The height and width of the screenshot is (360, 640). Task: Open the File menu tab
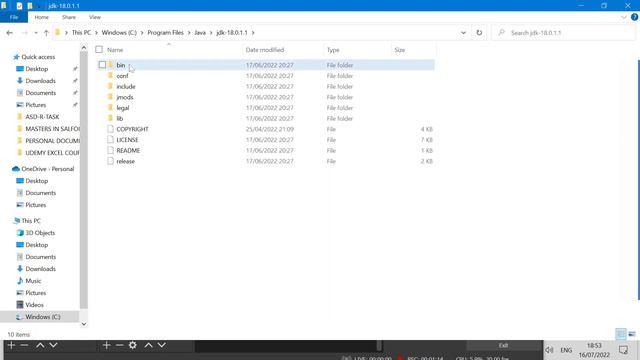point(14,17)
